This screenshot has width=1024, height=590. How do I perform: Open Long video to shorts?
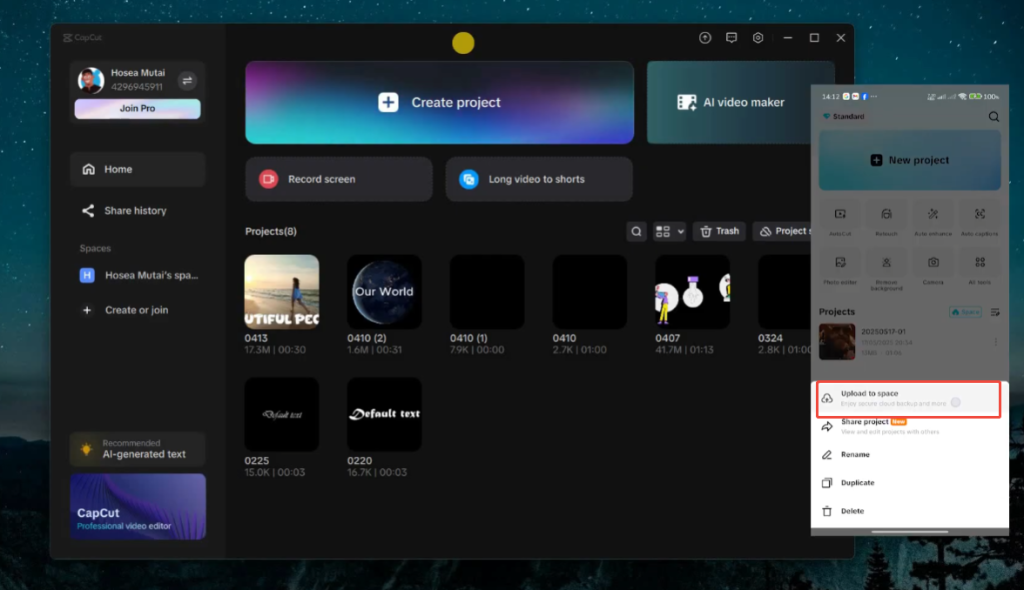[x=539, y=179]
